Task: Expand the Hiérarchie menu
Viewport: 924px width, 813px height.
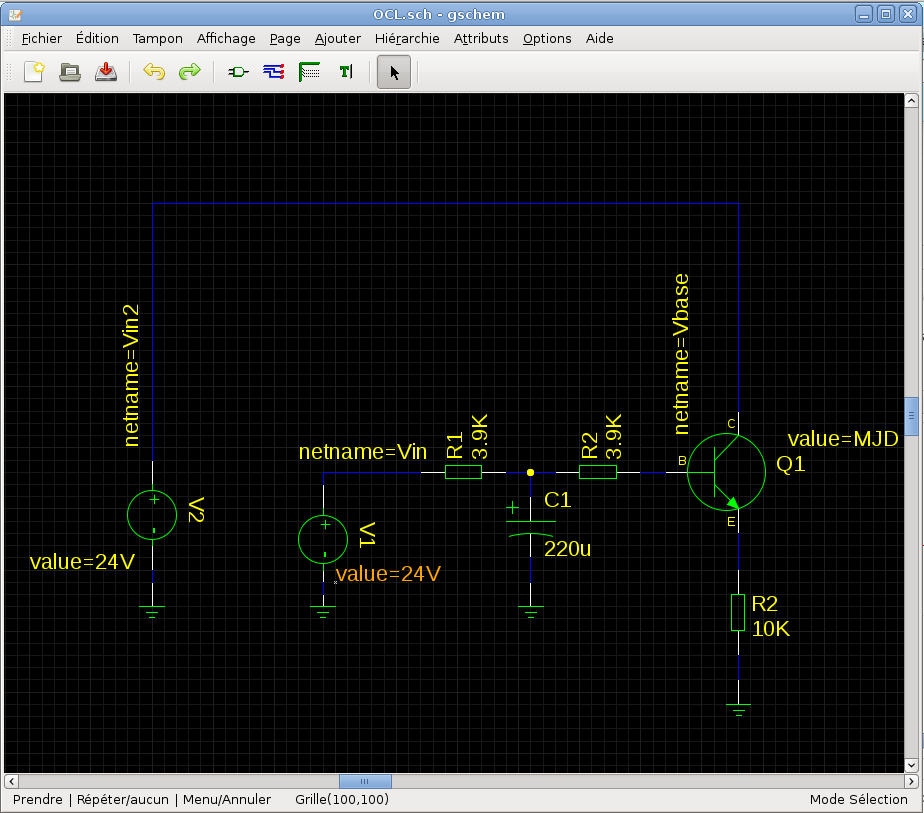Action: [x=407, y=38]
